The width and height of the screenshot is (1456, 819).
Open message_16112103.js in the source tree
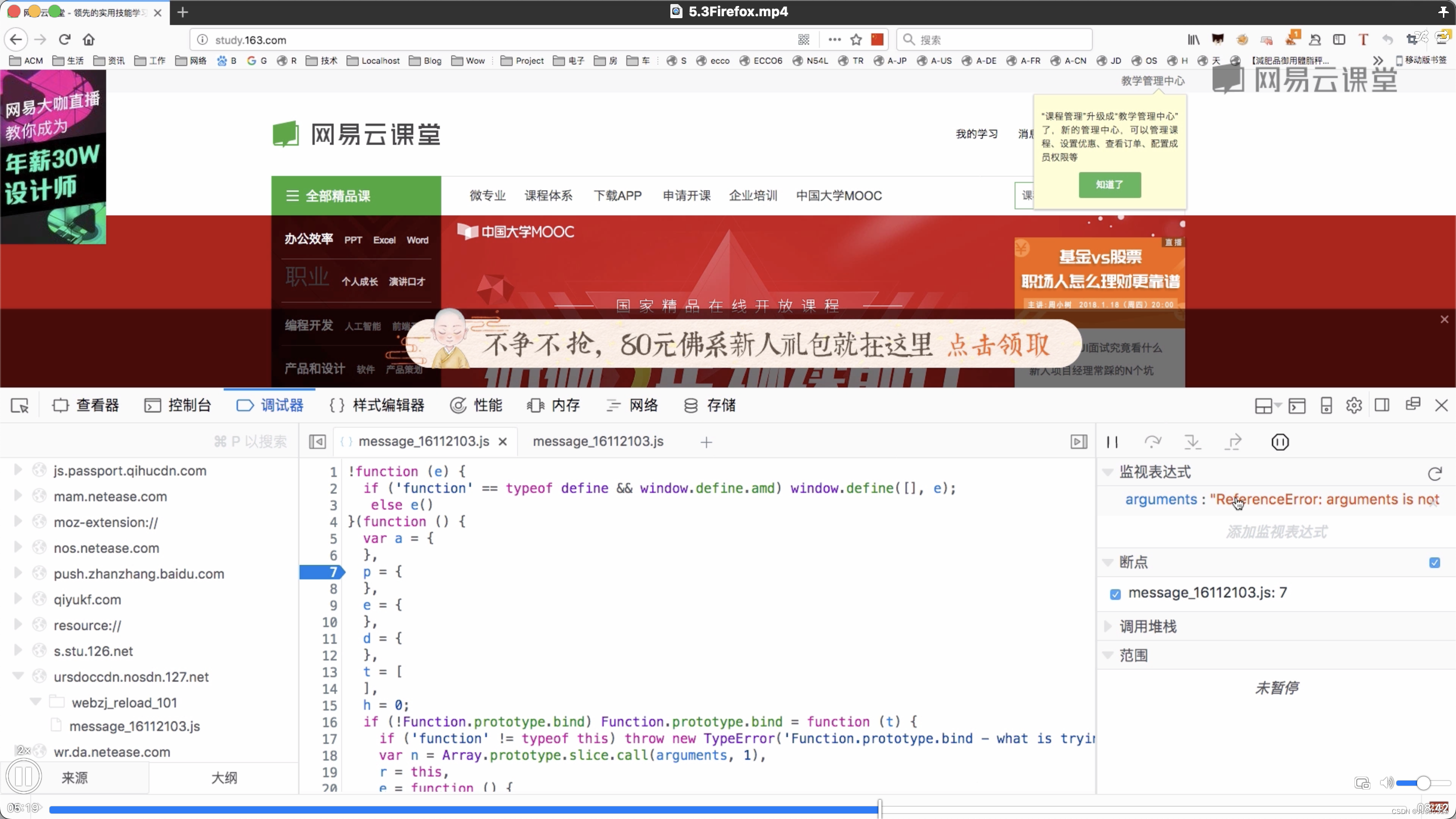pos(134,726)
